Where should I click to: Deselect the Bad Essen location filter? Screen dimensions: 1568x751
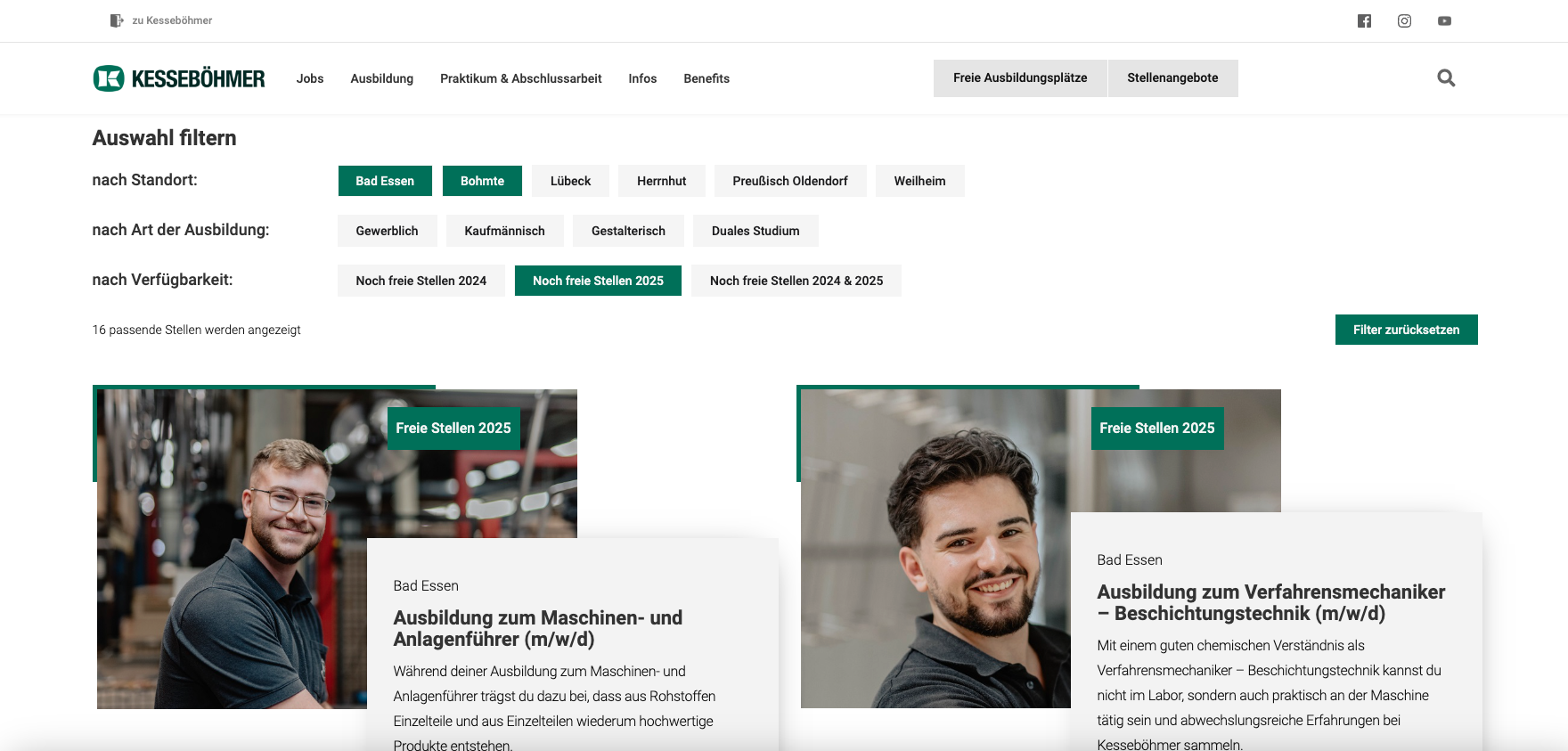tap(385, 181)
